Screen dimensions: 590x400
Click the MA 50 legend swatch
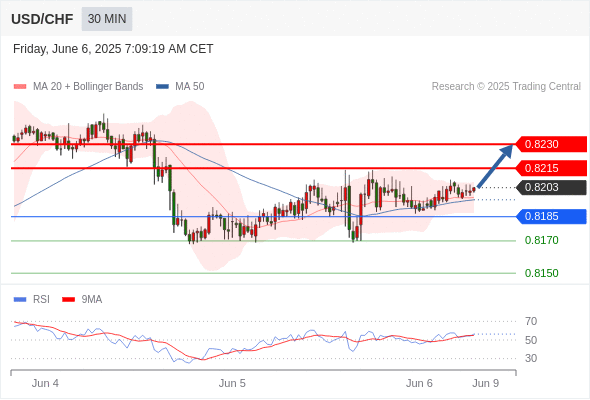point(162,87)
